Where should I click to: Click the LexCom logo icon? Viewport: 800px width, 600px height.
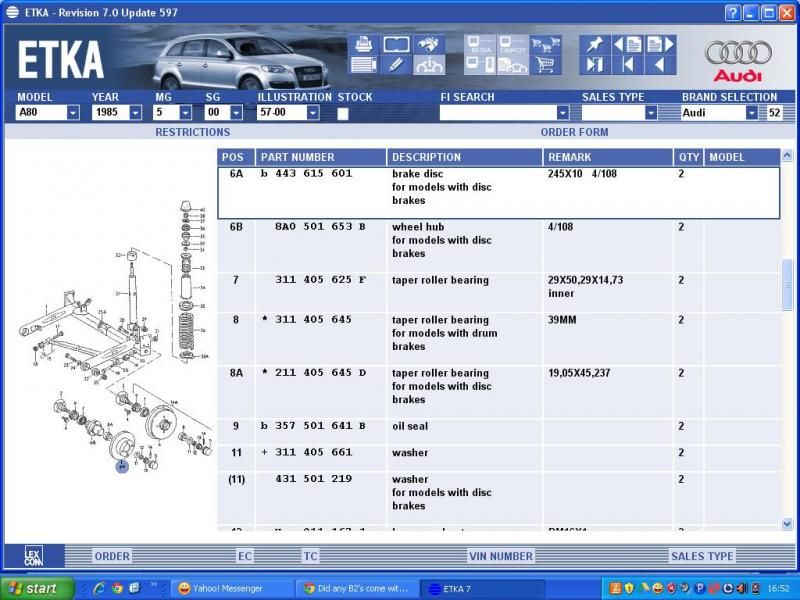tap(34, 556)
